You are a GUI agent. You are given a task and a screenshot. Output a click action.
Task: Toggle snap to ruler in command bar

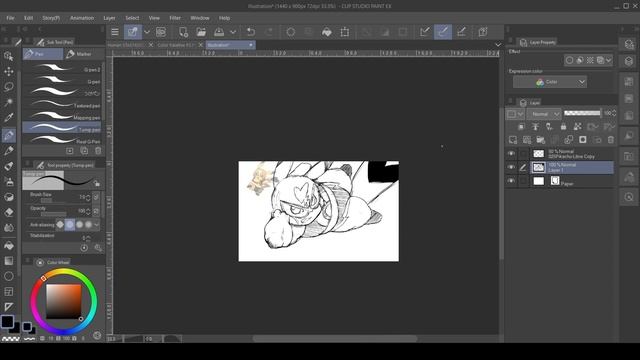tap(425, 32)
